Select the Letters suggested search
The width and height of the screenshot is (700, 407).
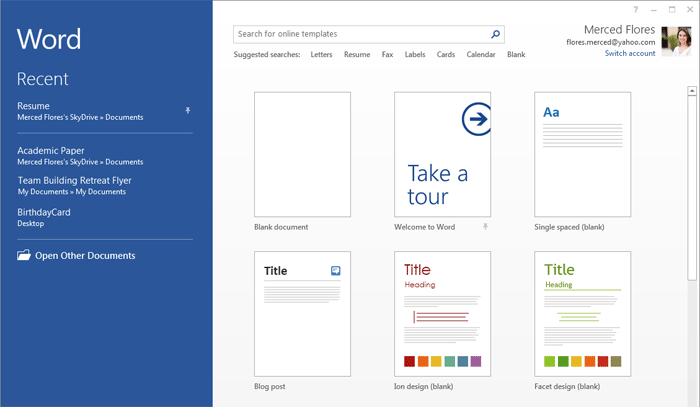point(321,55)
